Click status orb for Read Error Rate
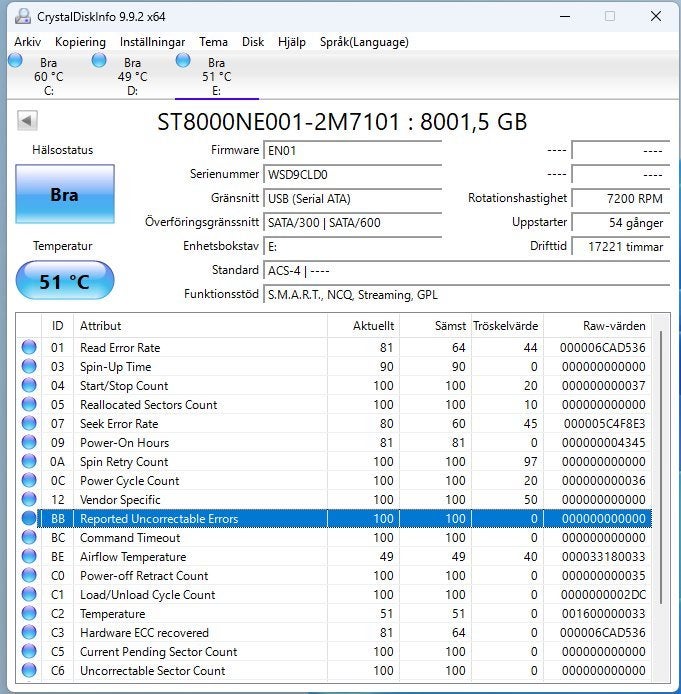The image size is (681, 694). coord(29,347)
